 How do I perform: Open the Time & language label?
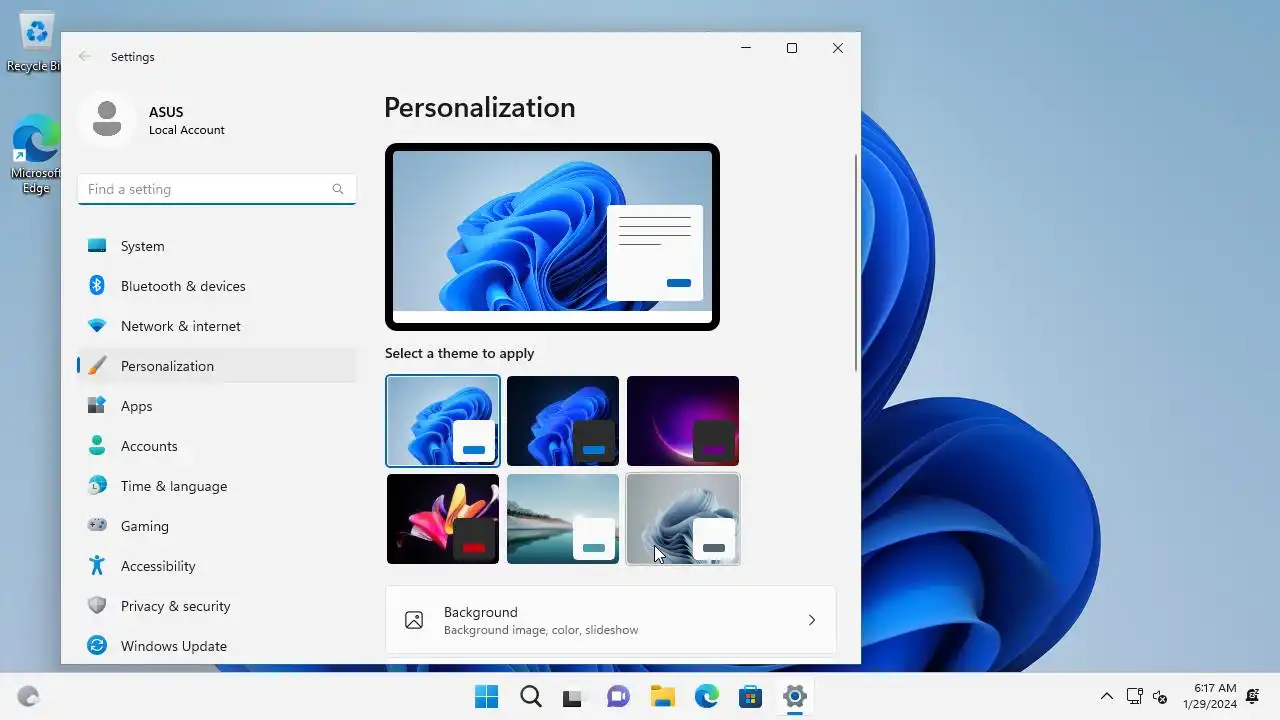[174, 486]
